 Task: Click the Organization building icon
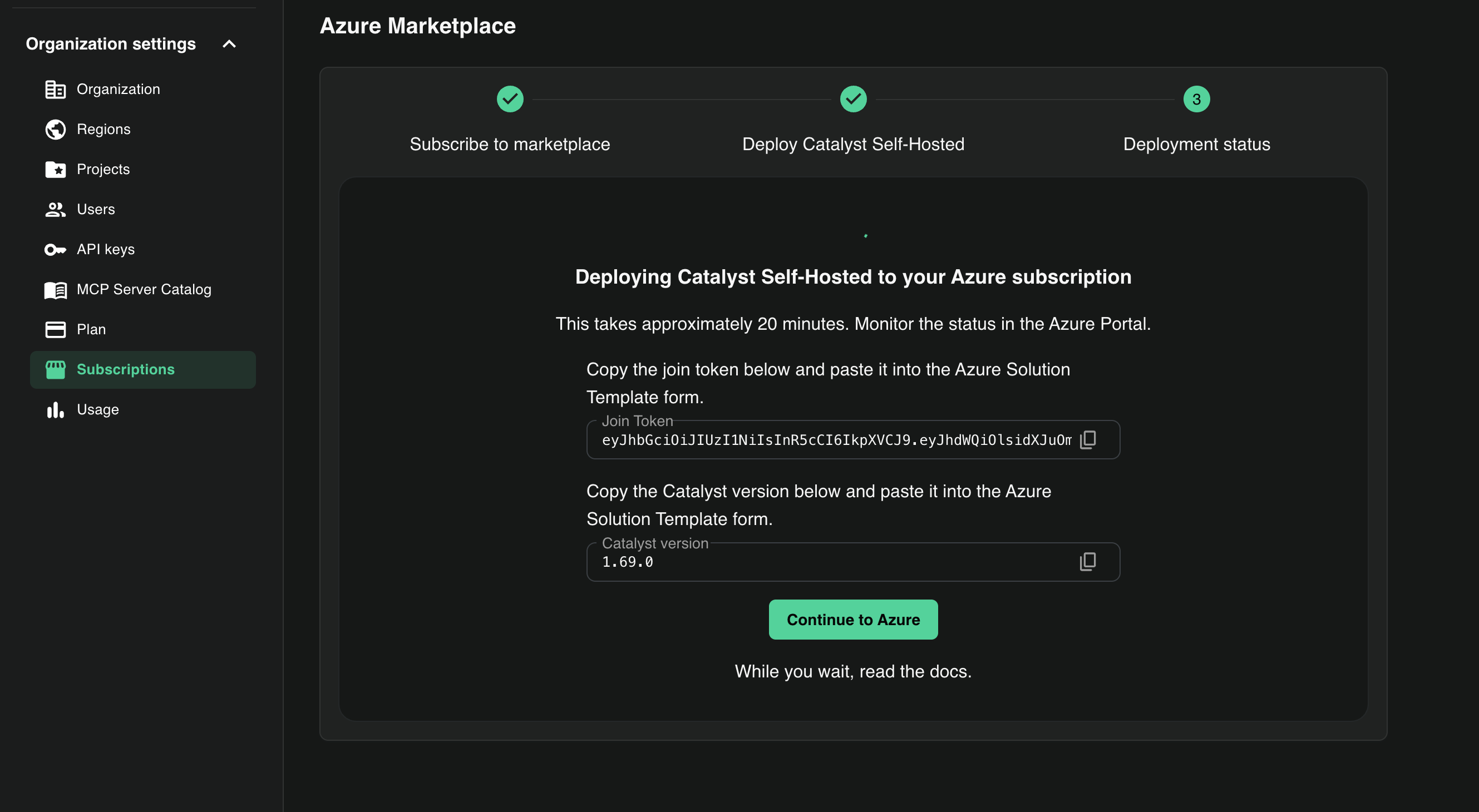55,89
